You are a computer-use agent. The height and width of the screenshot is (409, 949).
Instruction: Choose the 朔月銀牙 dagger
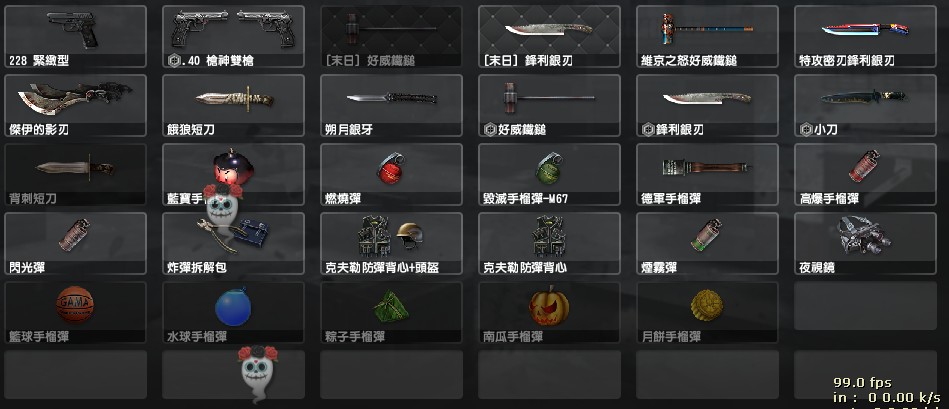coord(391,105)
